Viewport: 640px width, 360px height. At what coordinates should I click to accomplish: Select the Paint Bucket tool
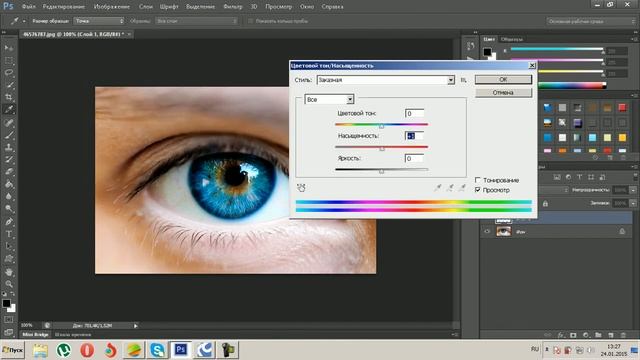(9, 184)
